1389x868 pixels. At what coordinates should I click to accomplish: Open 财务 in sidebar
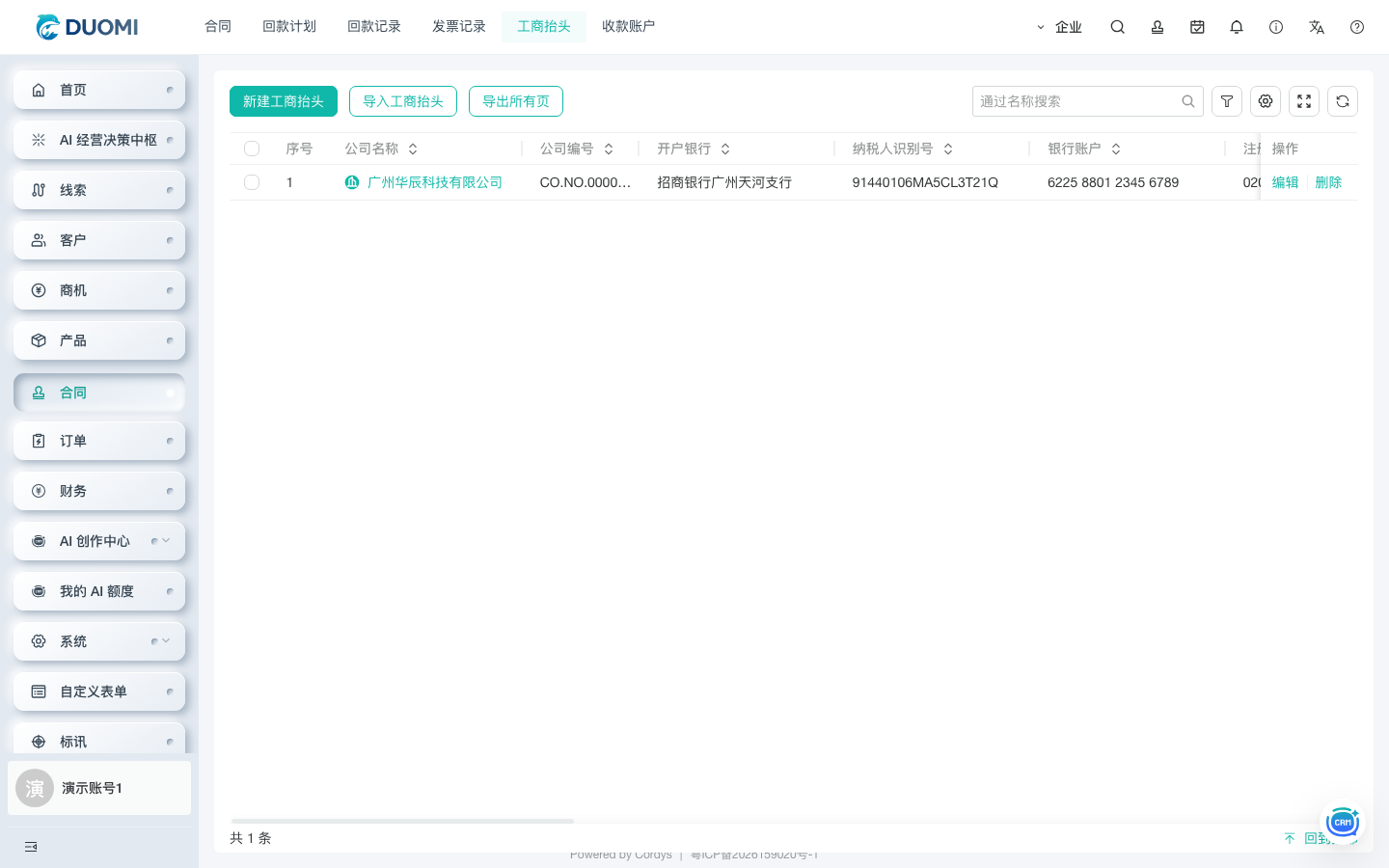(99, 491)
